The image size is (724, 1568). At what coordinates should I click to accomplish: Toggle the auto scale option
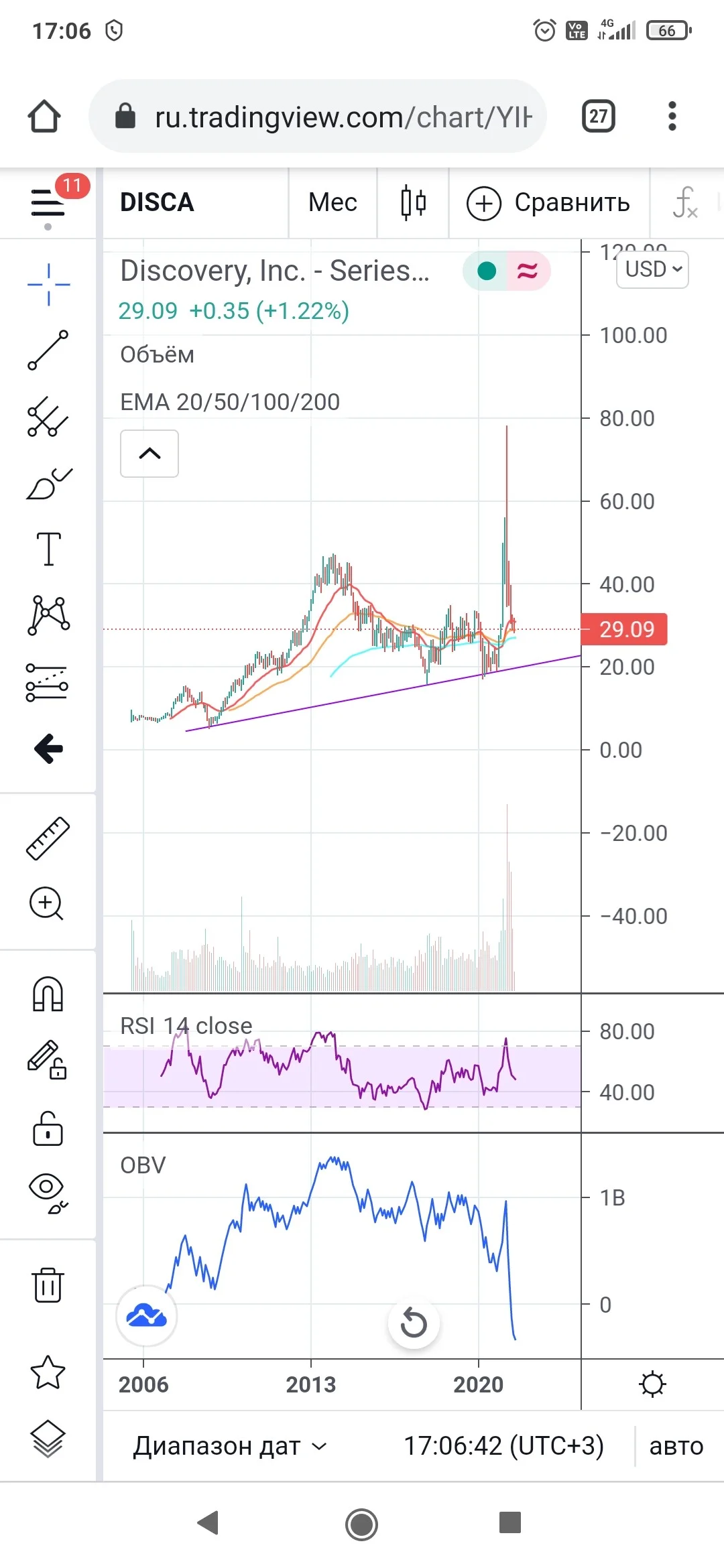(676, 1446)
